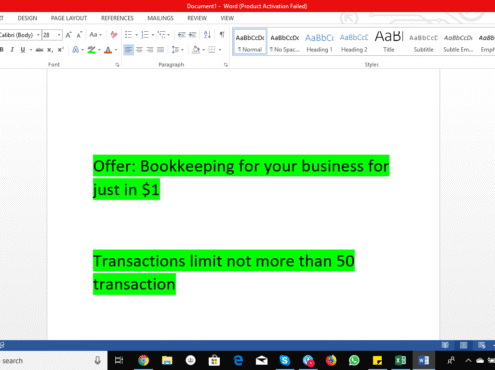Click the Increase Indent icon
Screen dimensions: 495x370
tap(192, 35)
